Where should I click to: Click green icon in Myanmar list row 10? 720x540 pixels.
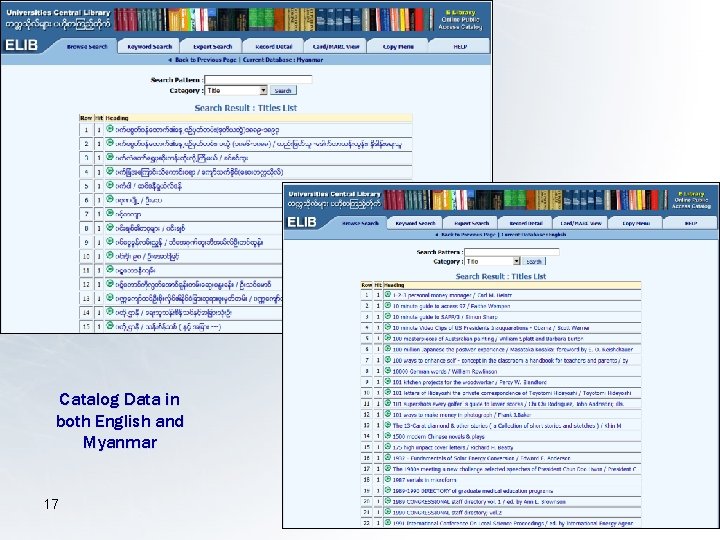pyautogui.click(x=110, y=255)
